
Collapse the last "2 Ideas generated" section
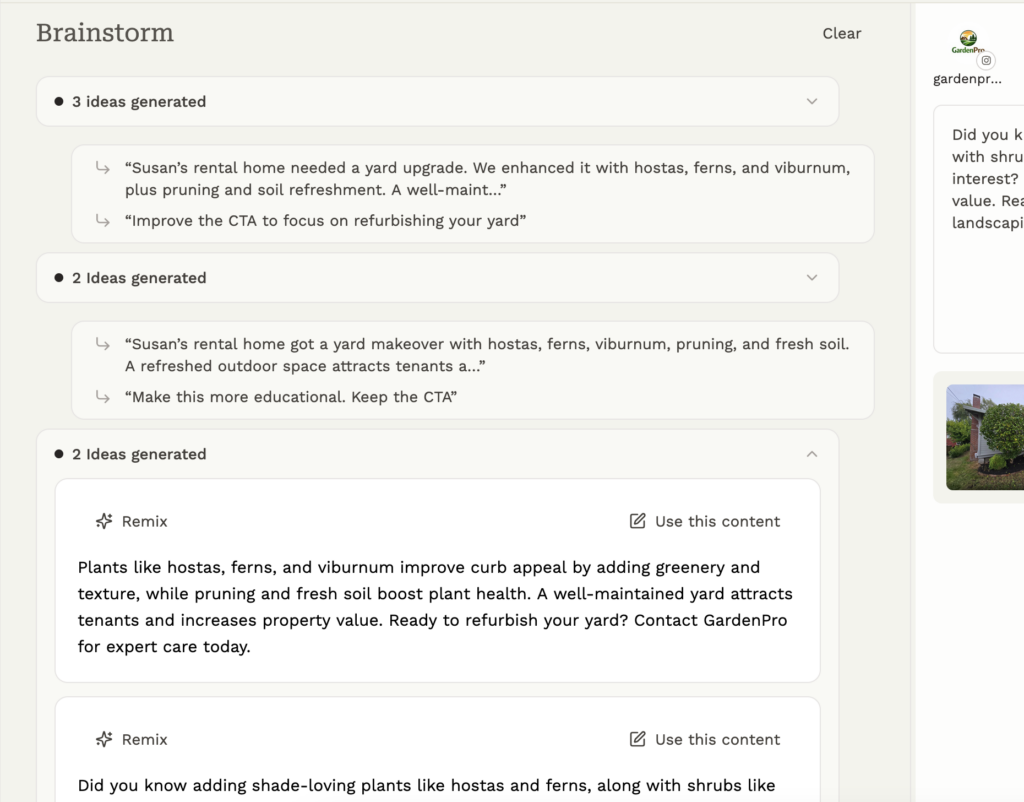tap(812, 454)
